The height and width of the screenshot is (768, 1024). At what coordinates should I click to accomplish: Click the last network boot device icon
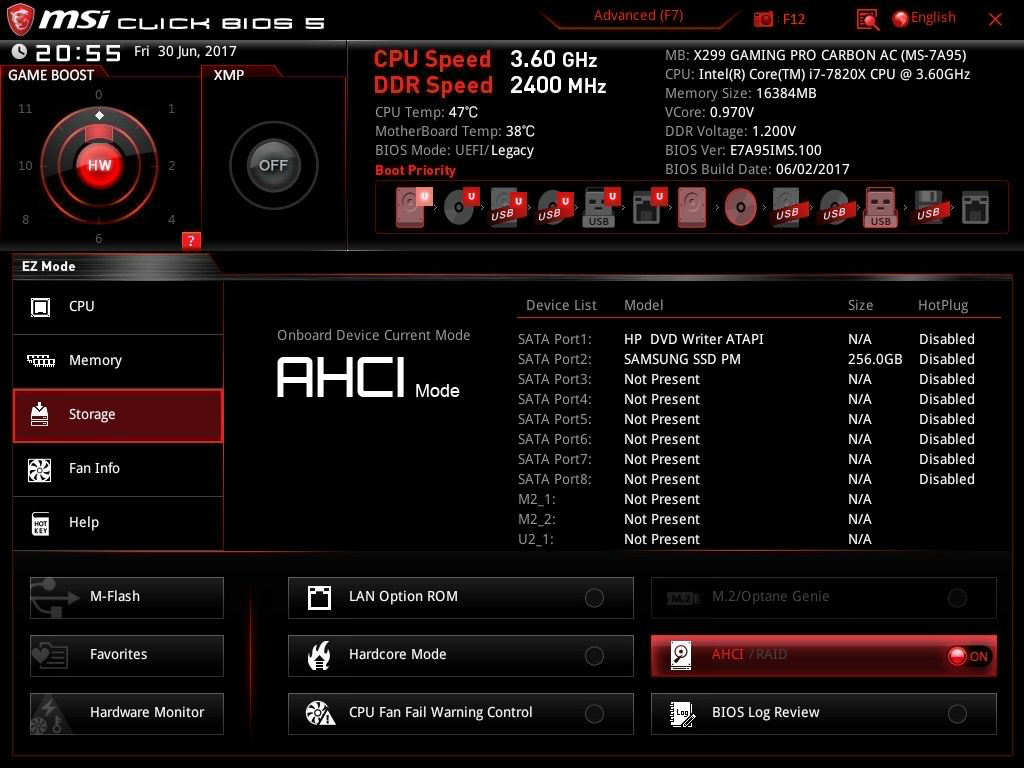[975, 208]
